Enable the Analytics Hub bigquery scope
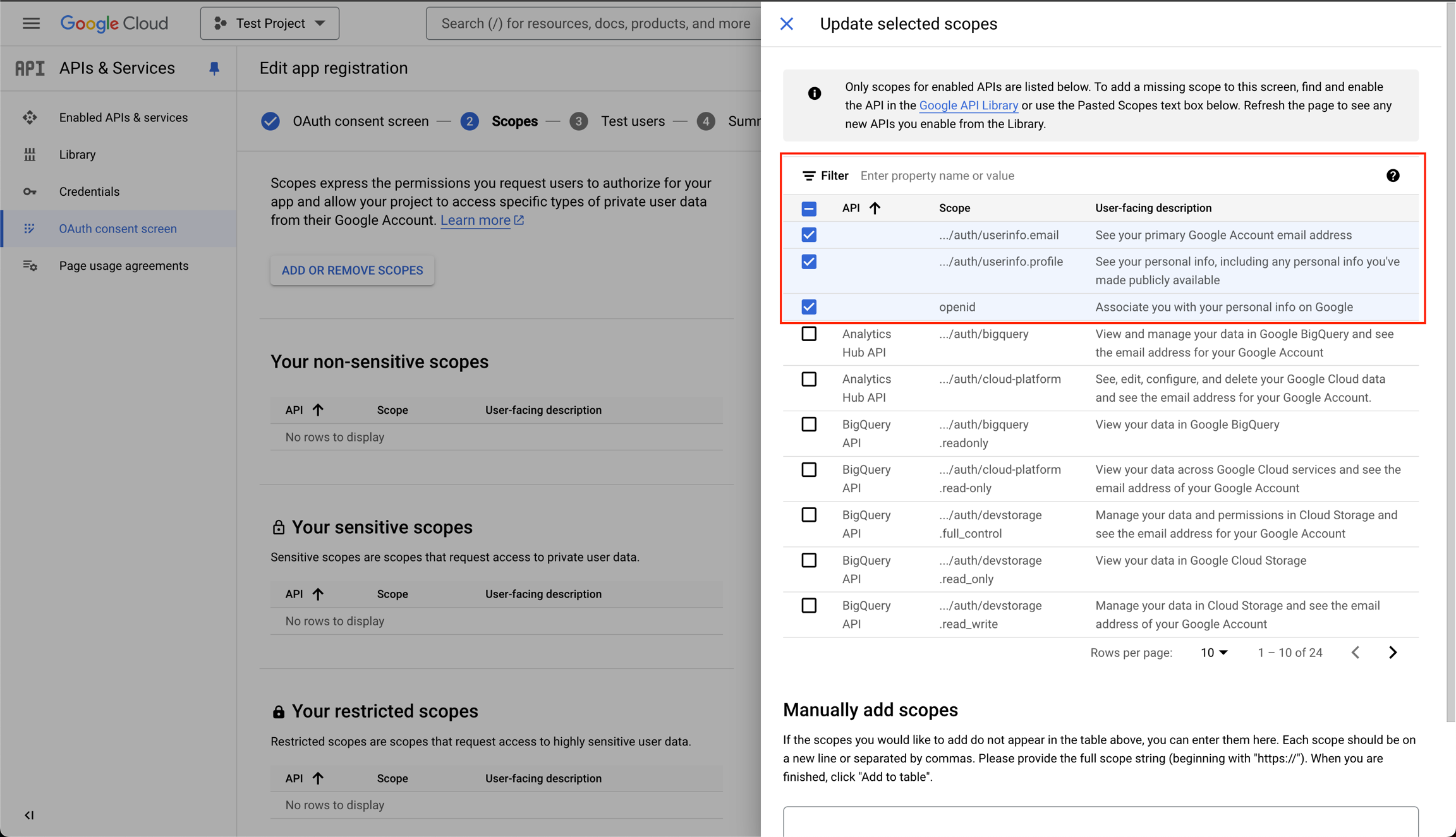 click(809, 334)
